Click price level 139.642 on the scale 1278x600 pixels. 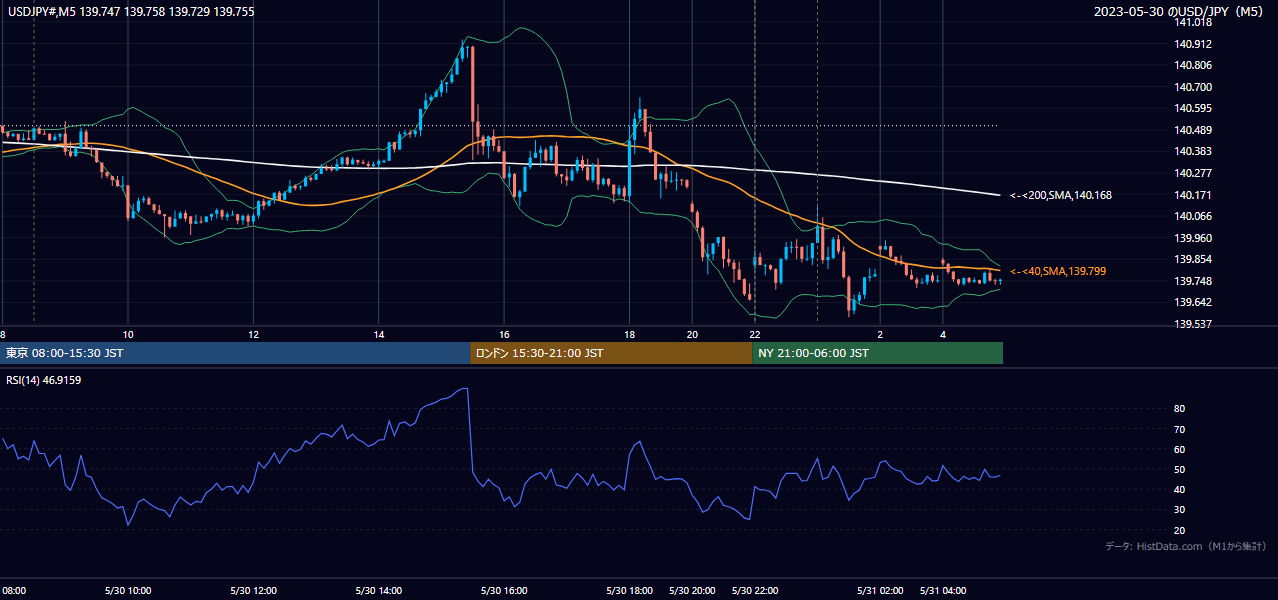(1193, 302)
